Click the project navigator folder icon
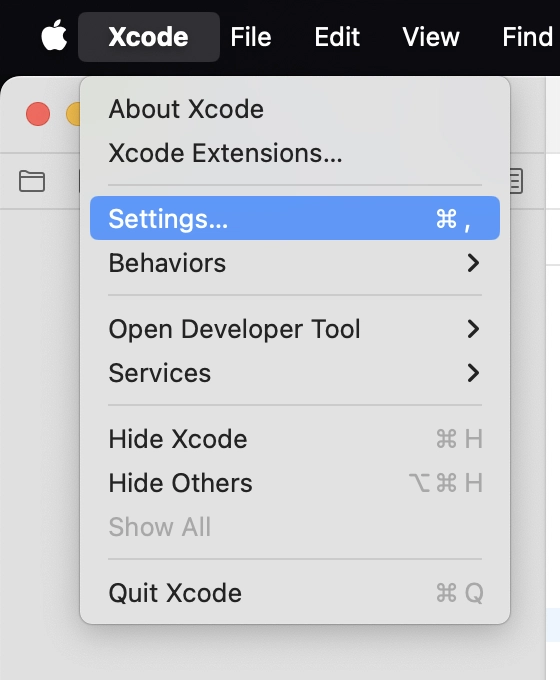This screenshot has height=680, width=560. pyautogui.click(x=32, y=181)
